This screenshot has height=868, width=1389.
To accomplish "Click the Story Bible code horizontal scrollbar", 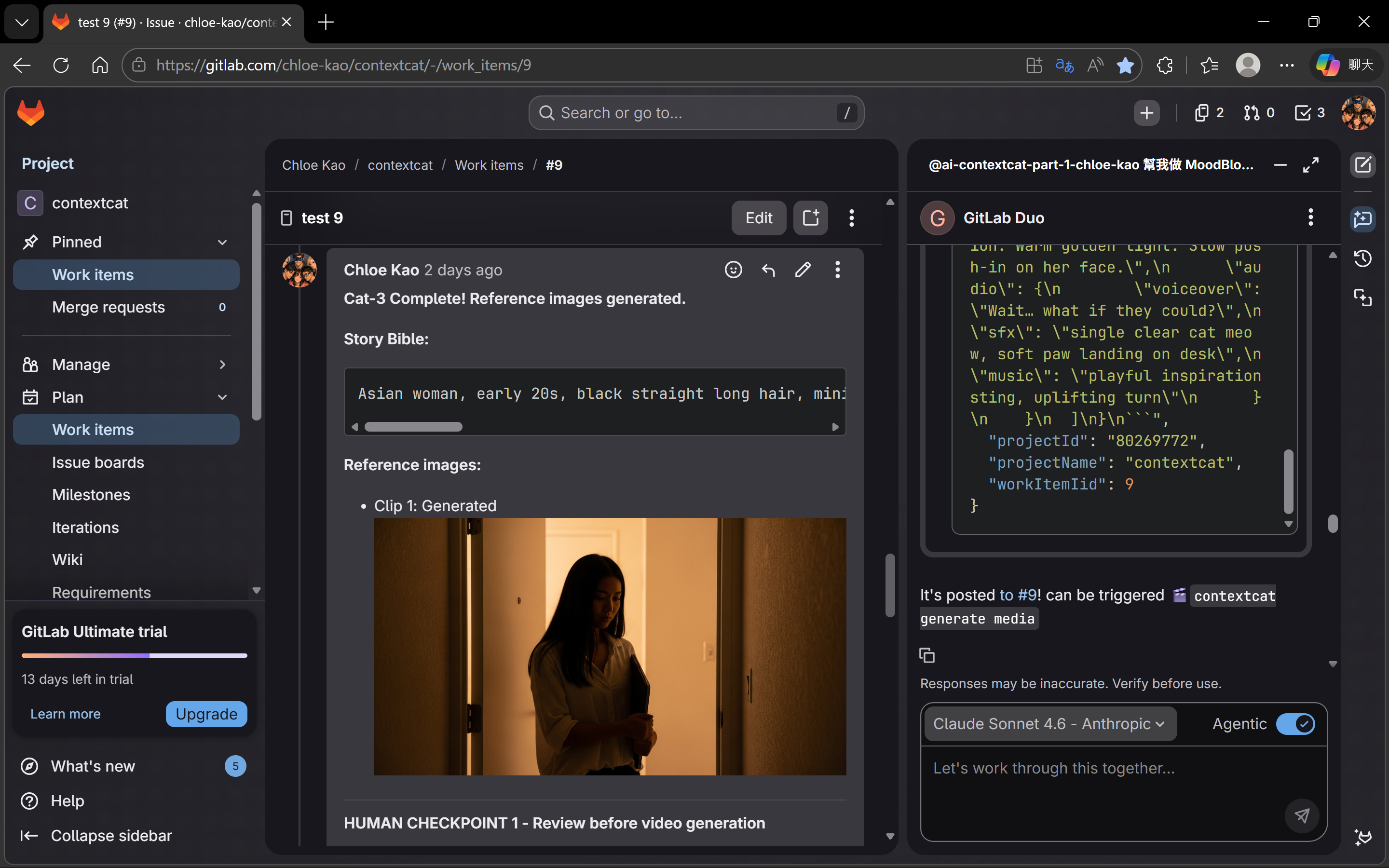I will 413,427.
